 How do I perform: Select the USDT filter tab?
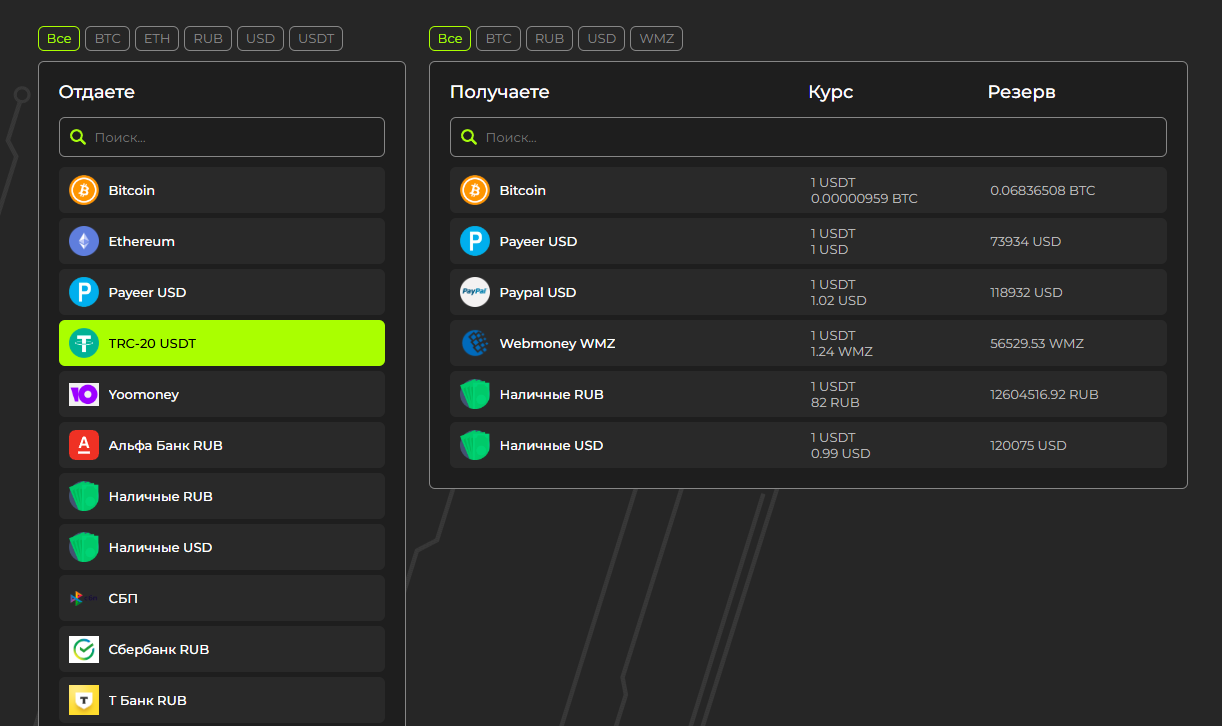[316, 39]
